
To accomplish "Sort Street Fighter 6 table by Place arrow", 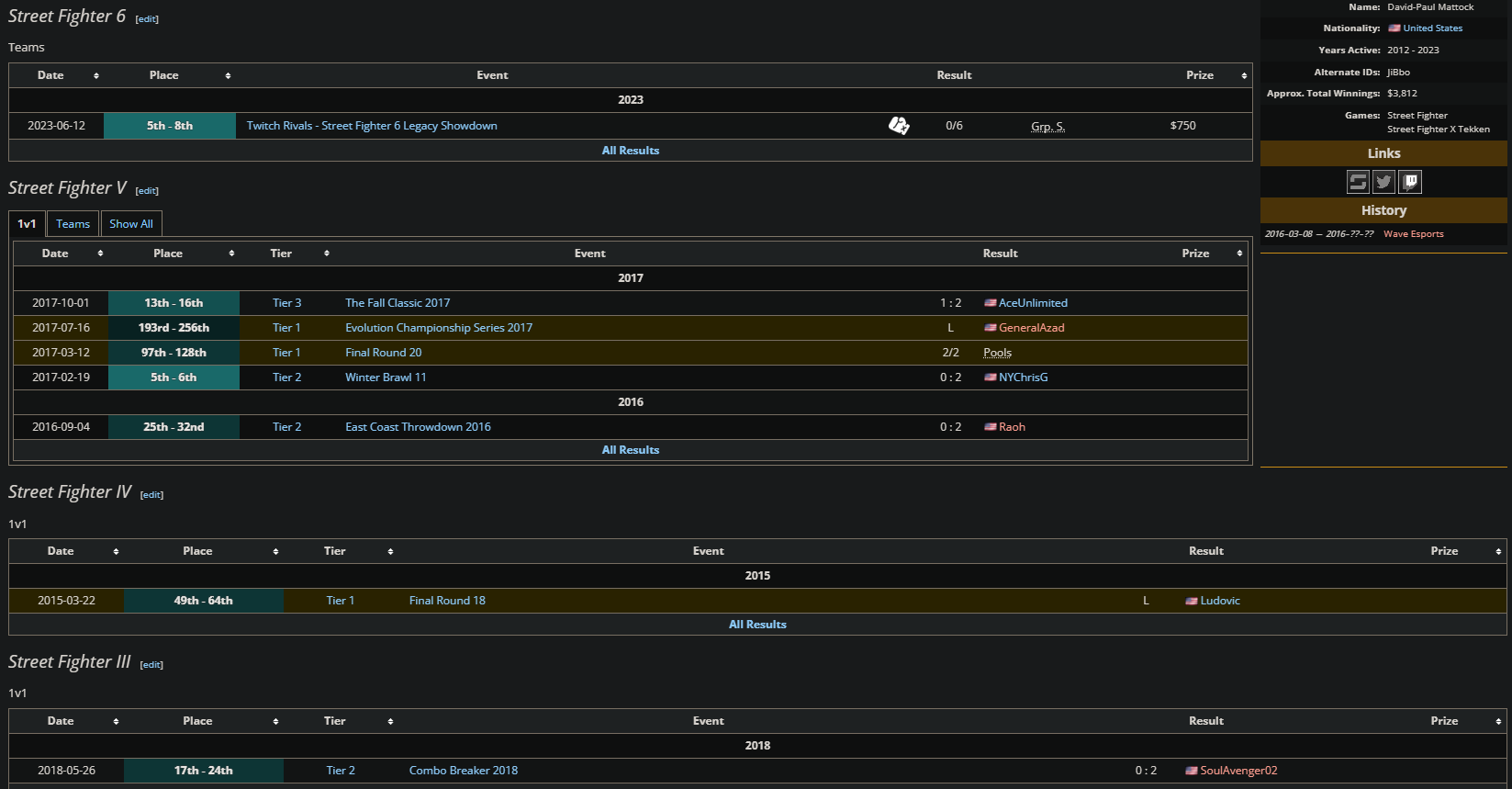I will point(228,75).
